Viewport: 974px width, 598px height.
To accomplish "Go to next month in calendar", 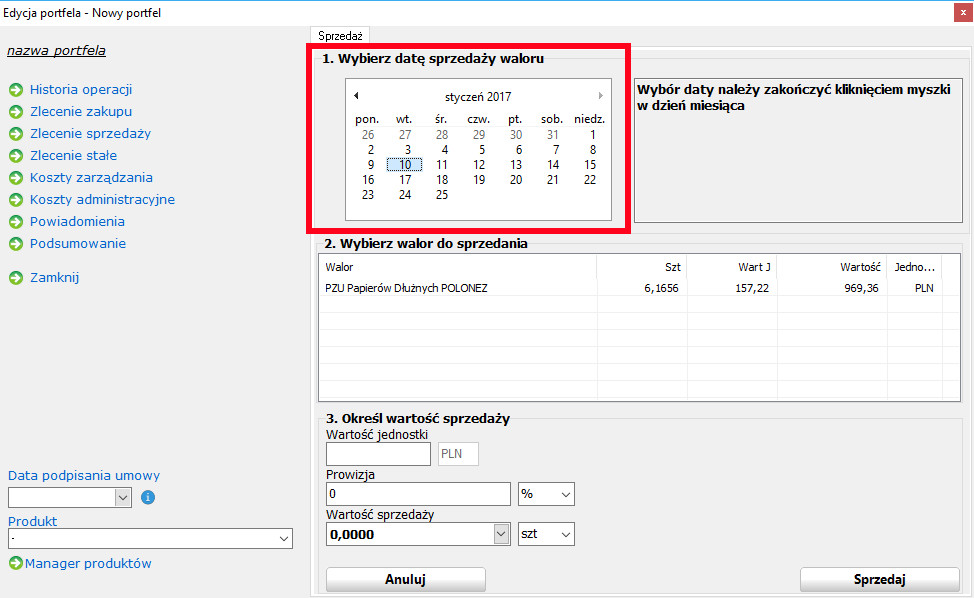I will click(x=600, y=96).
